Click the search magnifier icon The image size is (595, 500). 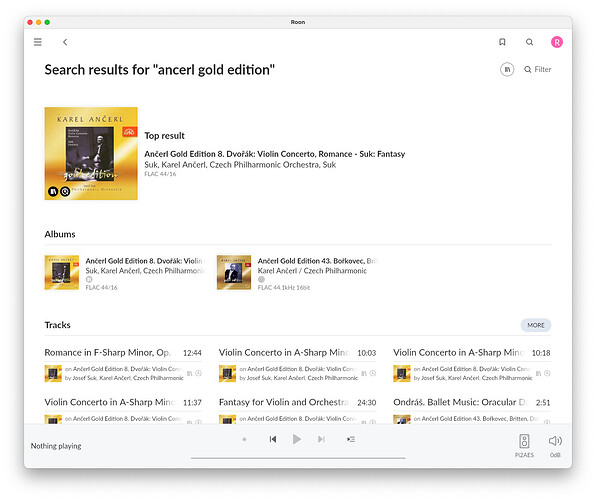[x=529, y=42]
